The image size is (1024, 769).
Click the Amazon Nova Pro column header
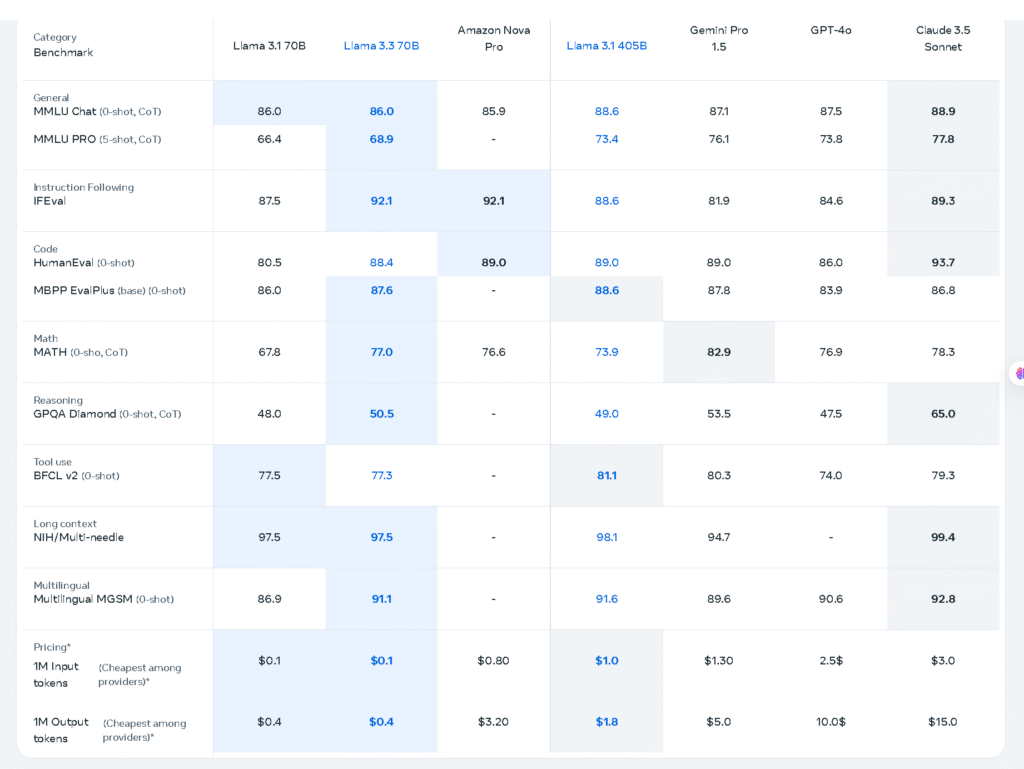(x=493, y=38)
